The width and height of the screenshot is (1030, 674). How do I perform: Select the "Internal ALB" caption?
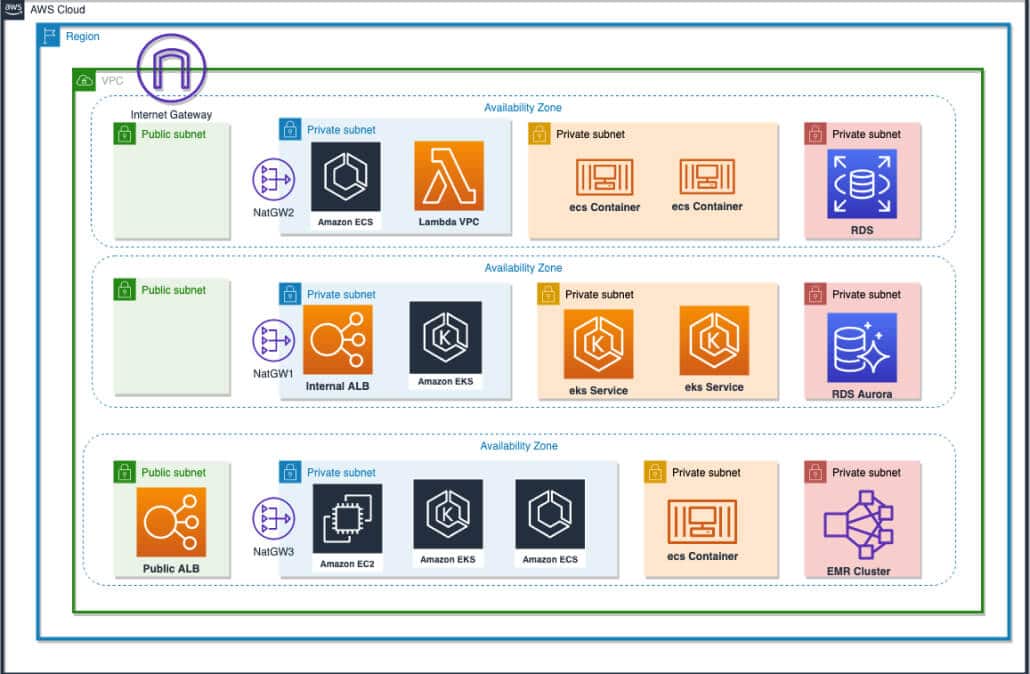click(338, 386)
